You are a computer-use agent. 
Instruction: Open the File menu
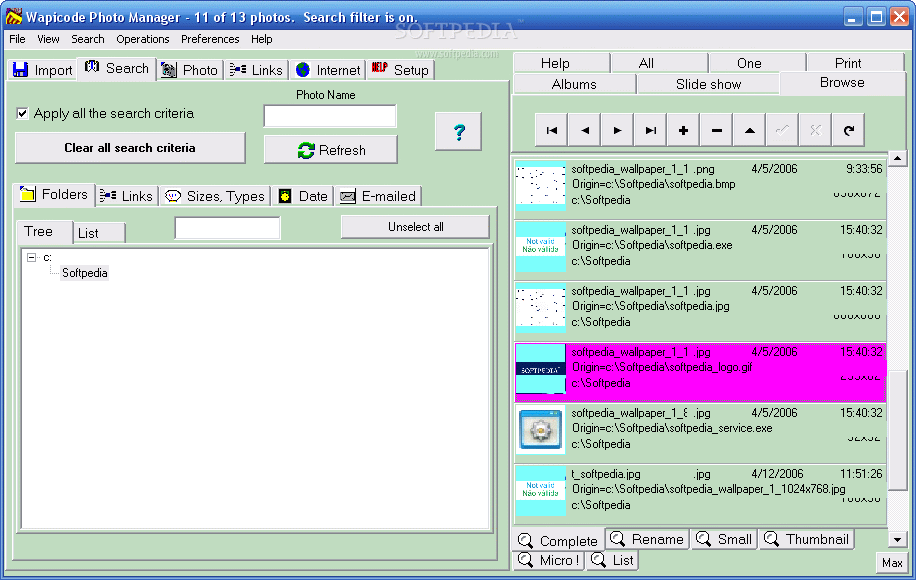pos(17,39)
